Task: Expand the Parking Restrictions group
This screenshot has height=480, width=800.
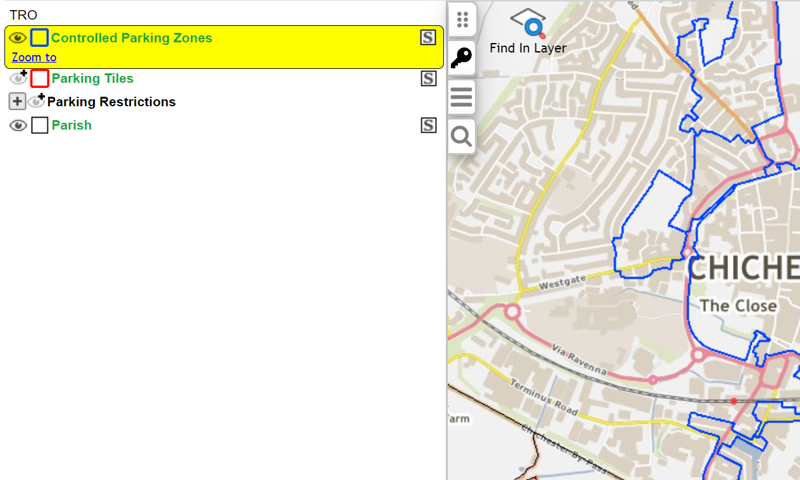Action: coord(17,102)
